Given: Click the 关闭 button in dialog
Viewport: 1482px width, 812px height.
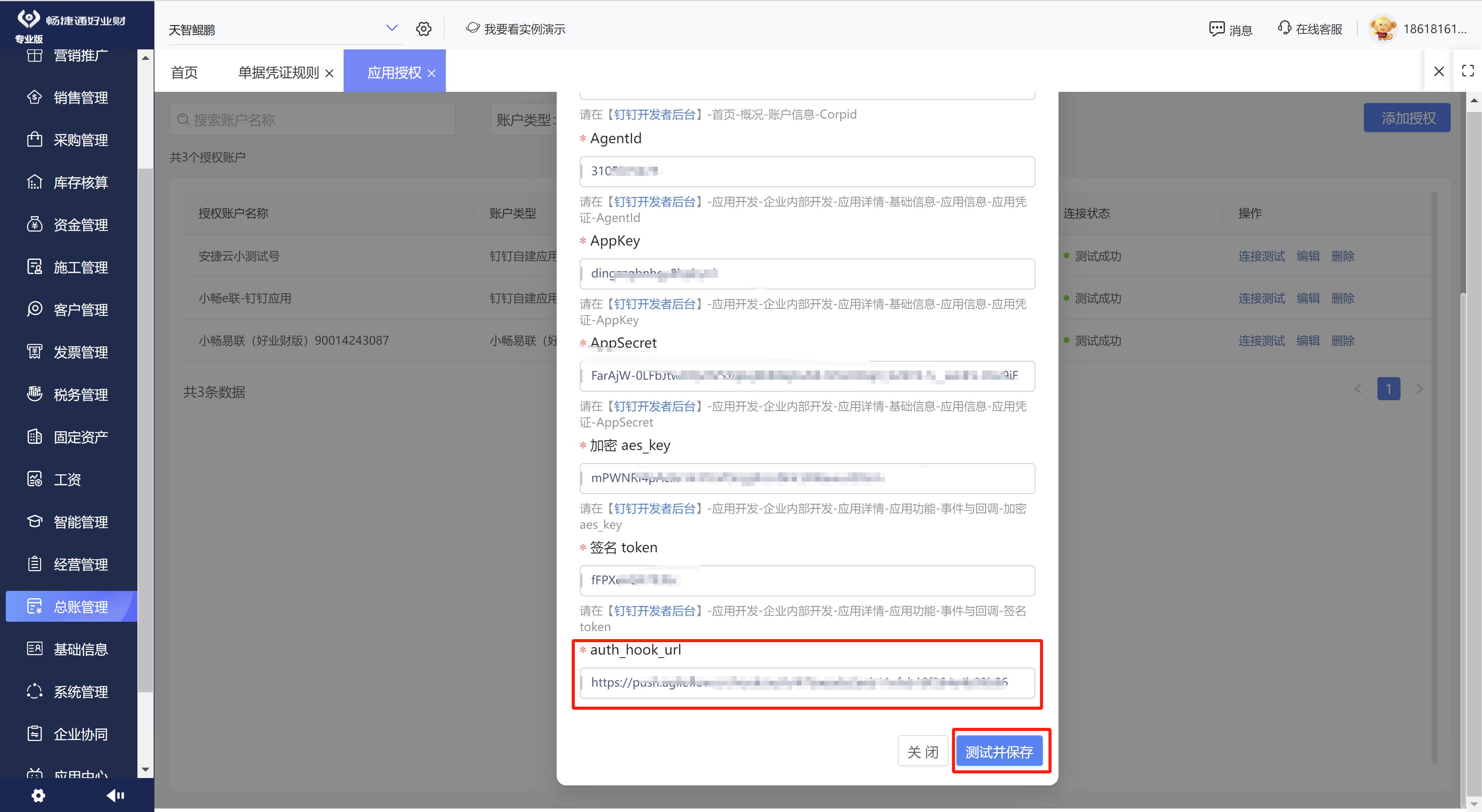Looking at the screenshot, I should pos(923,752).
